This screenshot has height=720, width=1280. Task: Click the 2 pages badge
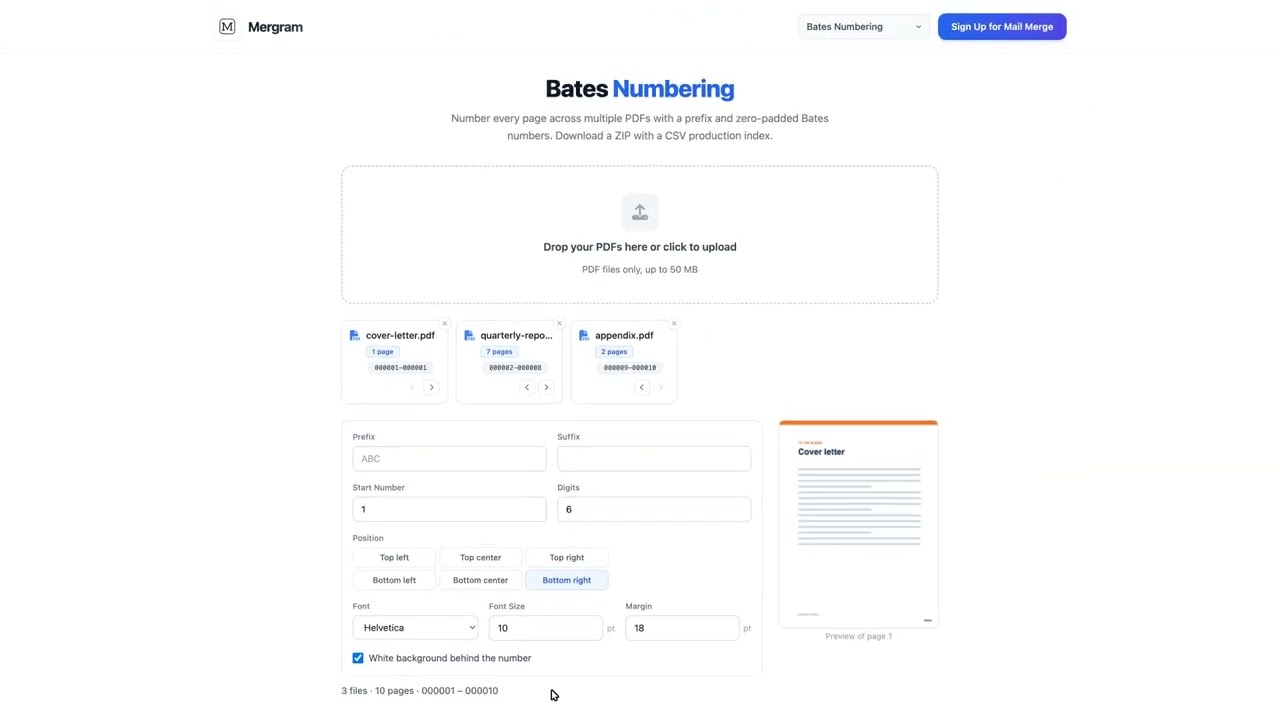pyautogui.click(x=614, y=352)
